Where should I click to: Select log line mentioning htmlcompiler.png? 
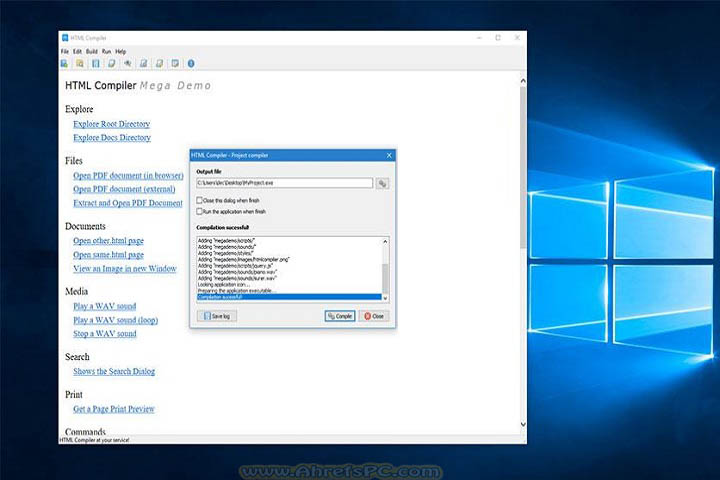coord(289,260)
